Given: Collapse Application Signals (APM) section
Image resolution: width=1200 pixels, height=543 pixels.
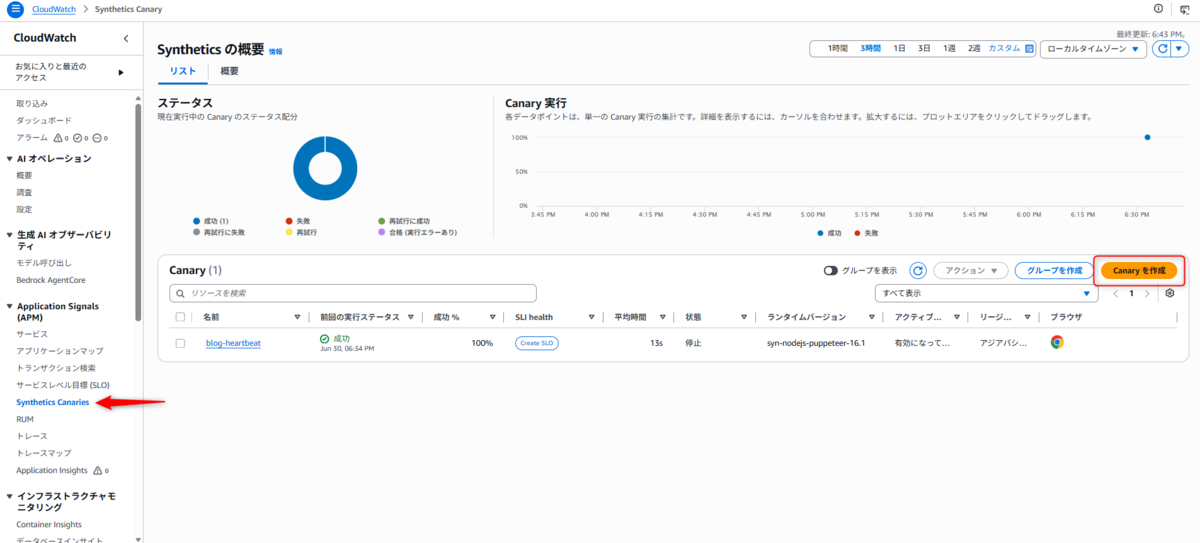Looking at the screenshot, I should click(x=9, y=306).
